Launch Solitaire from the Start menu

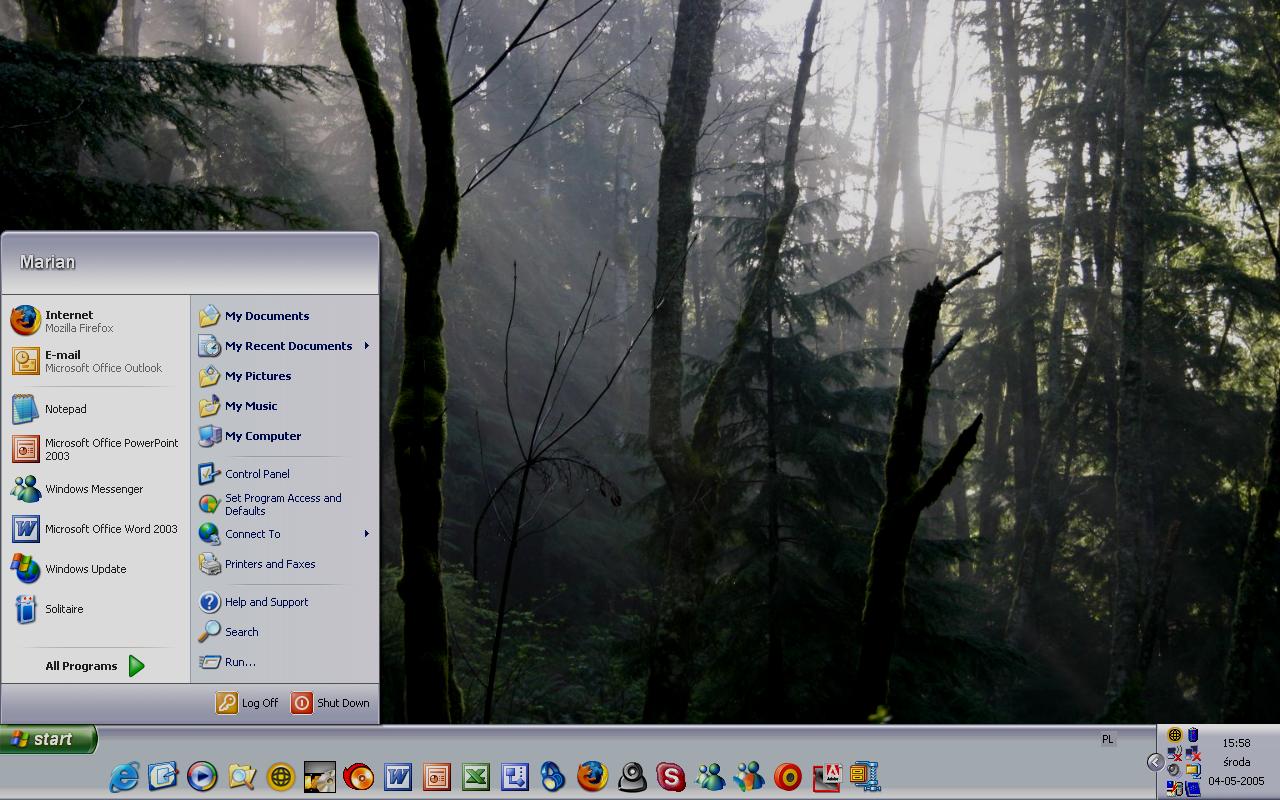pyautogui.click(x=96, y=609)
